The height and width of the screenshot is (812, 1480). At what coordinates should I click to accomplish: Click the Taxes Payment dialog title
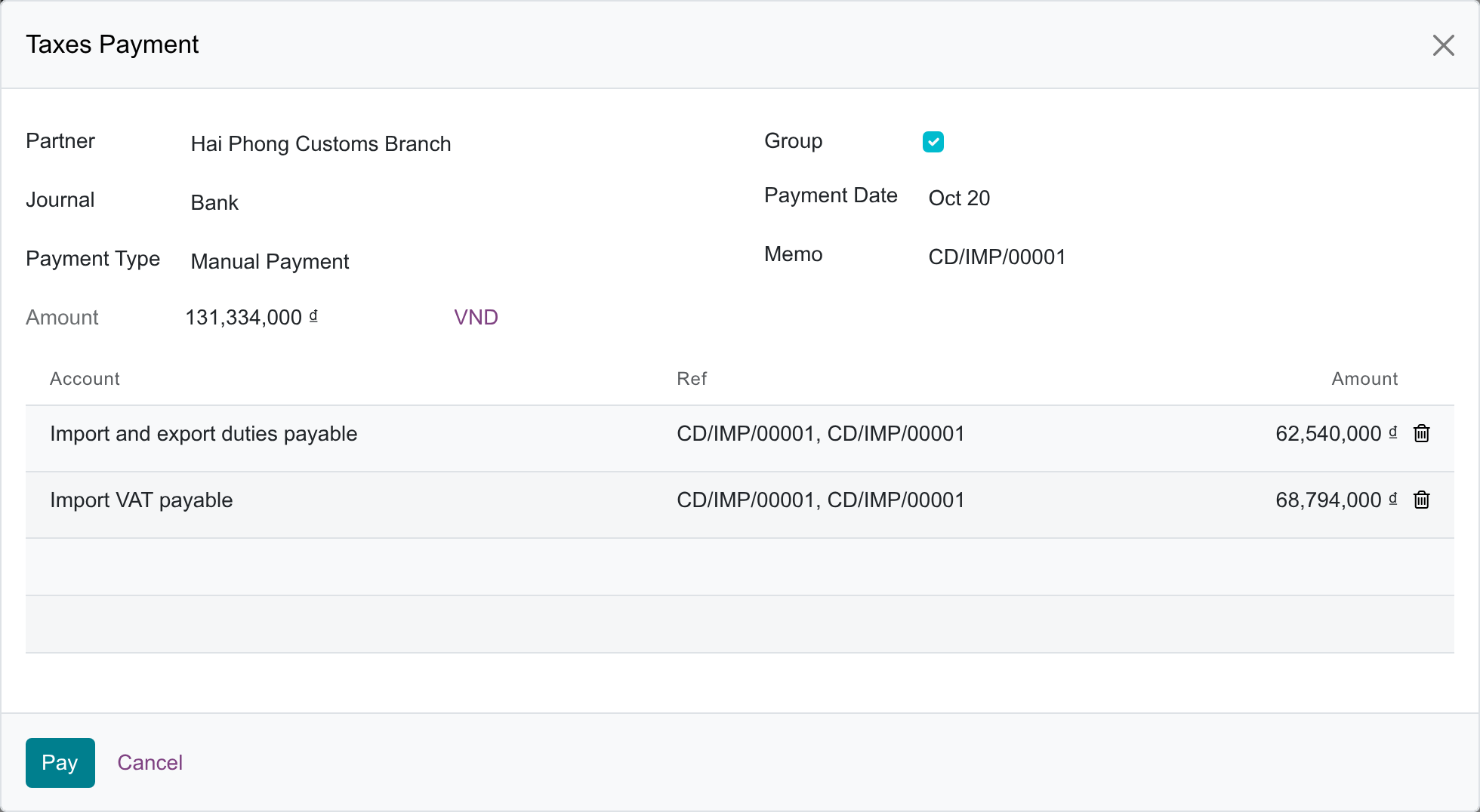point(113,45)
